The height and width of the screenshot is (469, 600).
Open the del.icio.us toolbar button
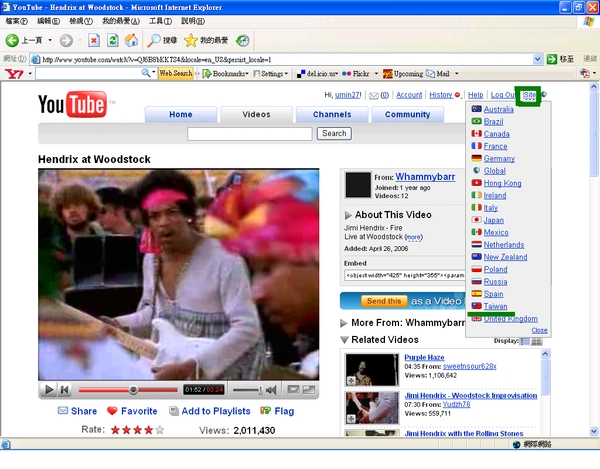click(317, 73)
